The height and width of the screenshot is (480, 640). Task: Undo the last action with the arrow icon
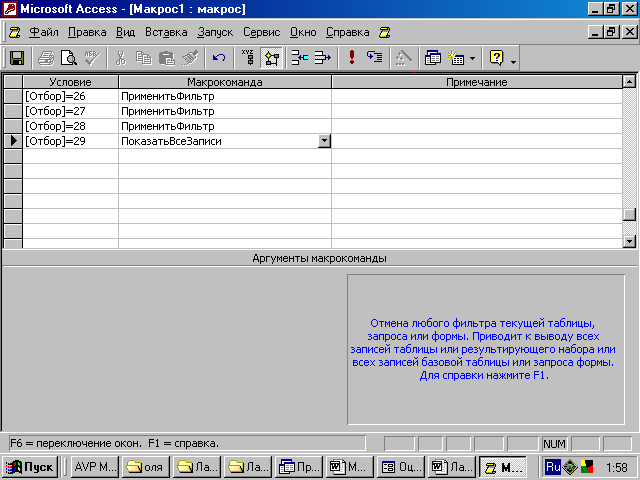[219, 58]
